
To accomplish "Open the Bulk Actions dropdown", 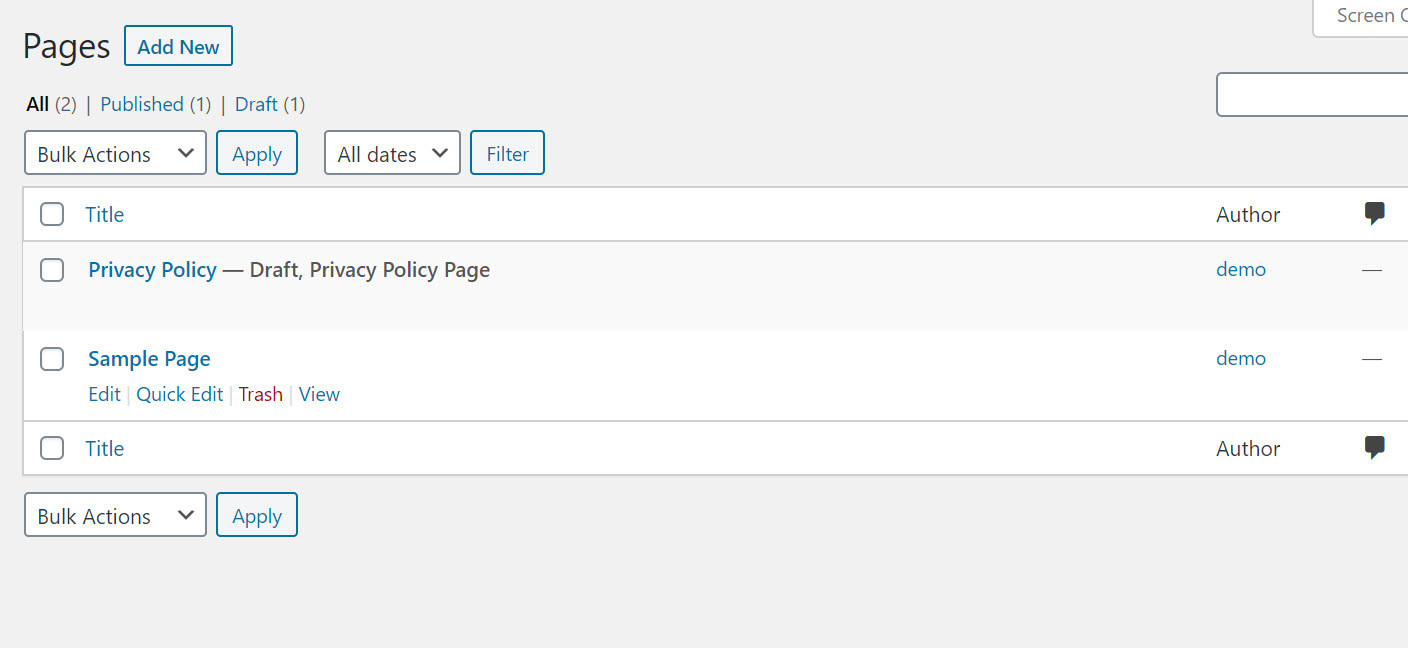I will [115, 152].
